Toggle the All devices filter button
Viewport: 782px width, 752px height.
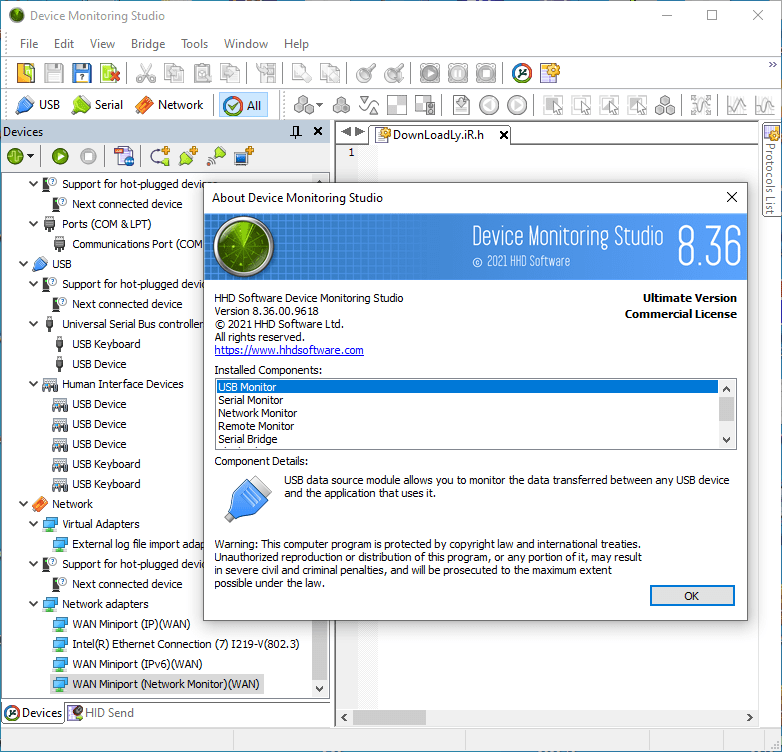[243, 105]
